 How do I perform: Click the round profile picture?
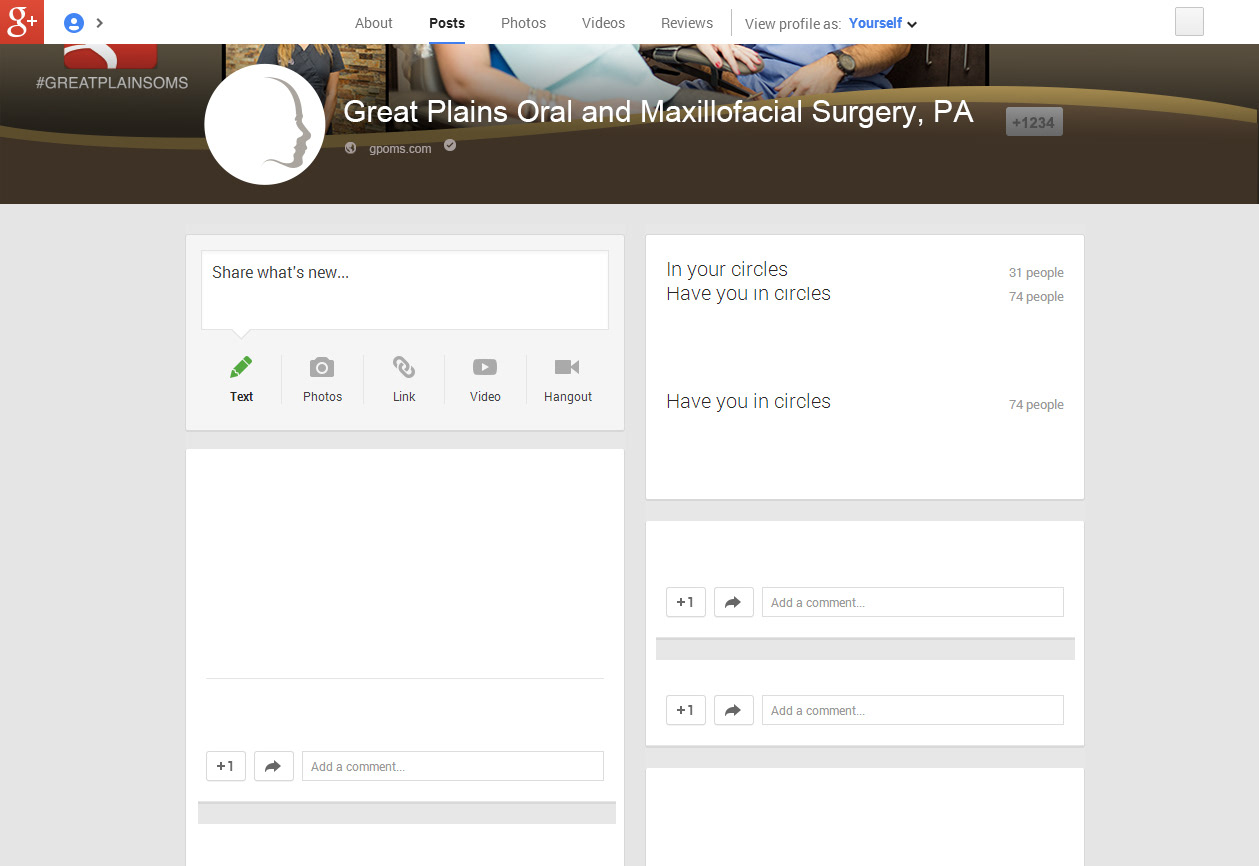coord(265,125)
